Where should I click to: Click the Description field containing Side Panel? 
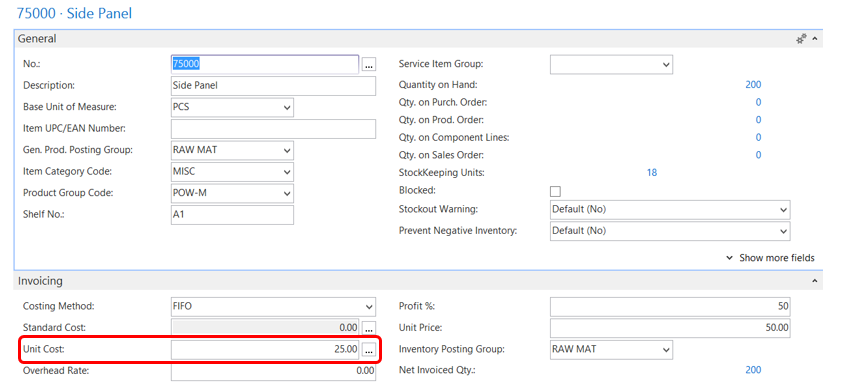coord(273,85)
